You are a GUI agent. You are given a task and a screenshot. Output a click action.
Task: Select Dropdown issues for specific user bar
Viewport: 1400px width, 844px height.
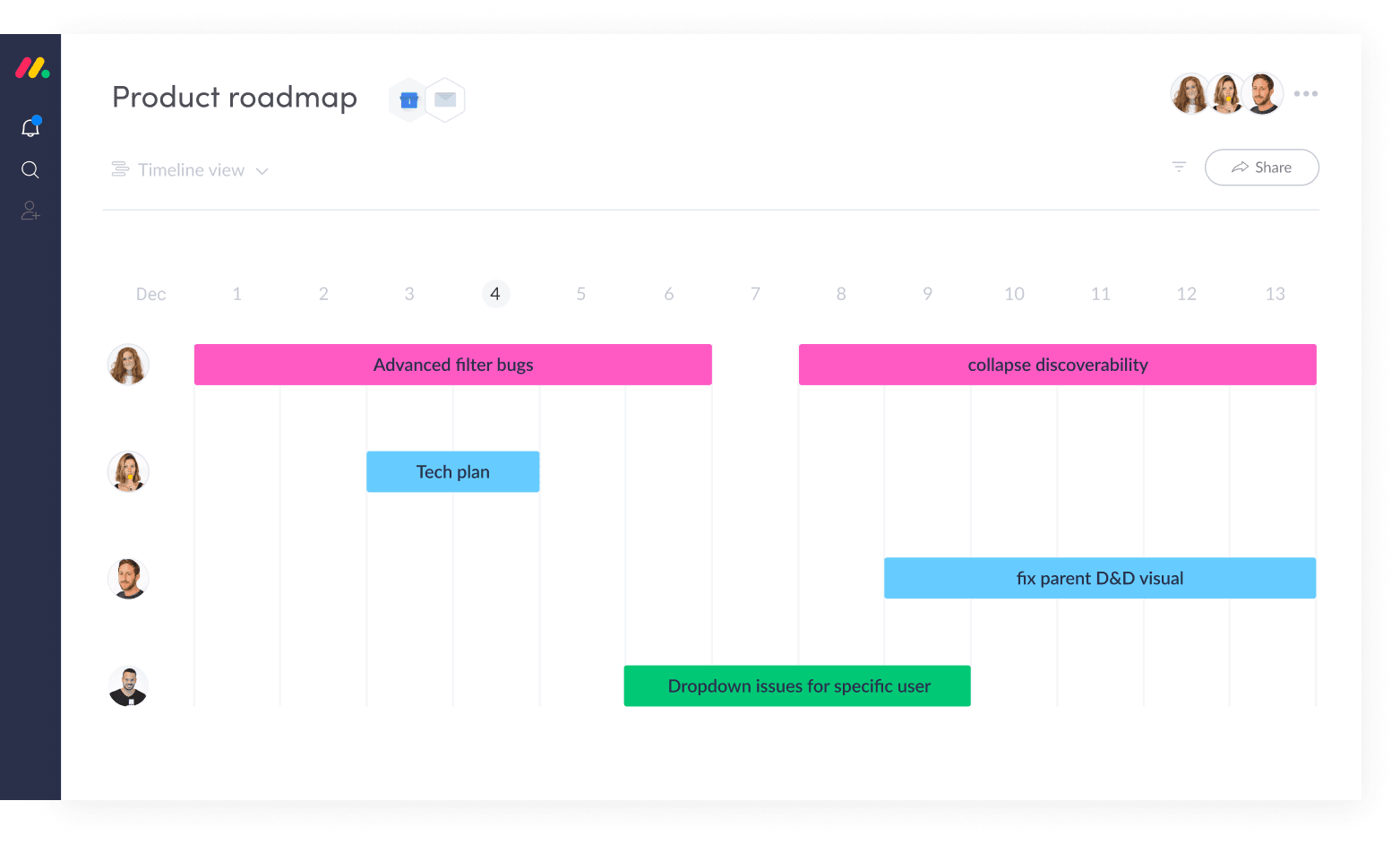tap(797, 686)
